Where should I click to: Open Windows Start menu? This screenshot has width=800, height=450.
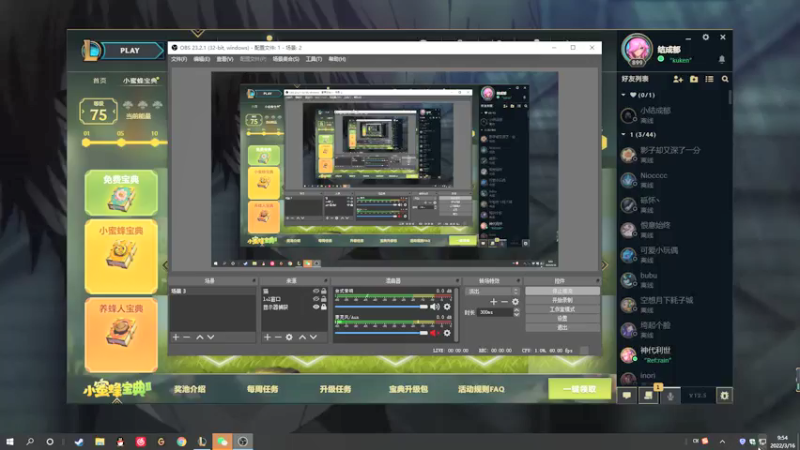click(10, 441)
